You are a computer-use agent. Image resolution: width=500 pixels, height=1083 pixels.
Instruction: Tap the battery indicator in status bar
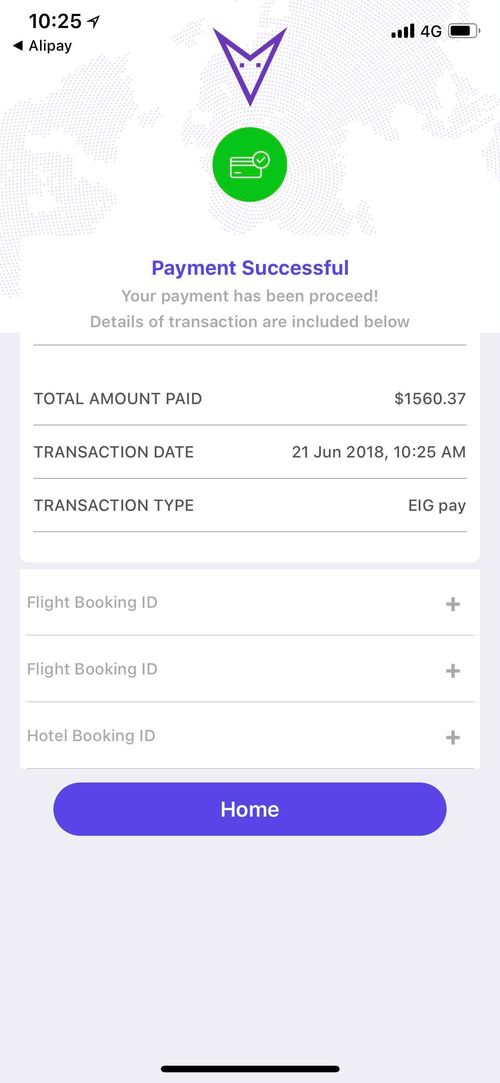point(464,31)
